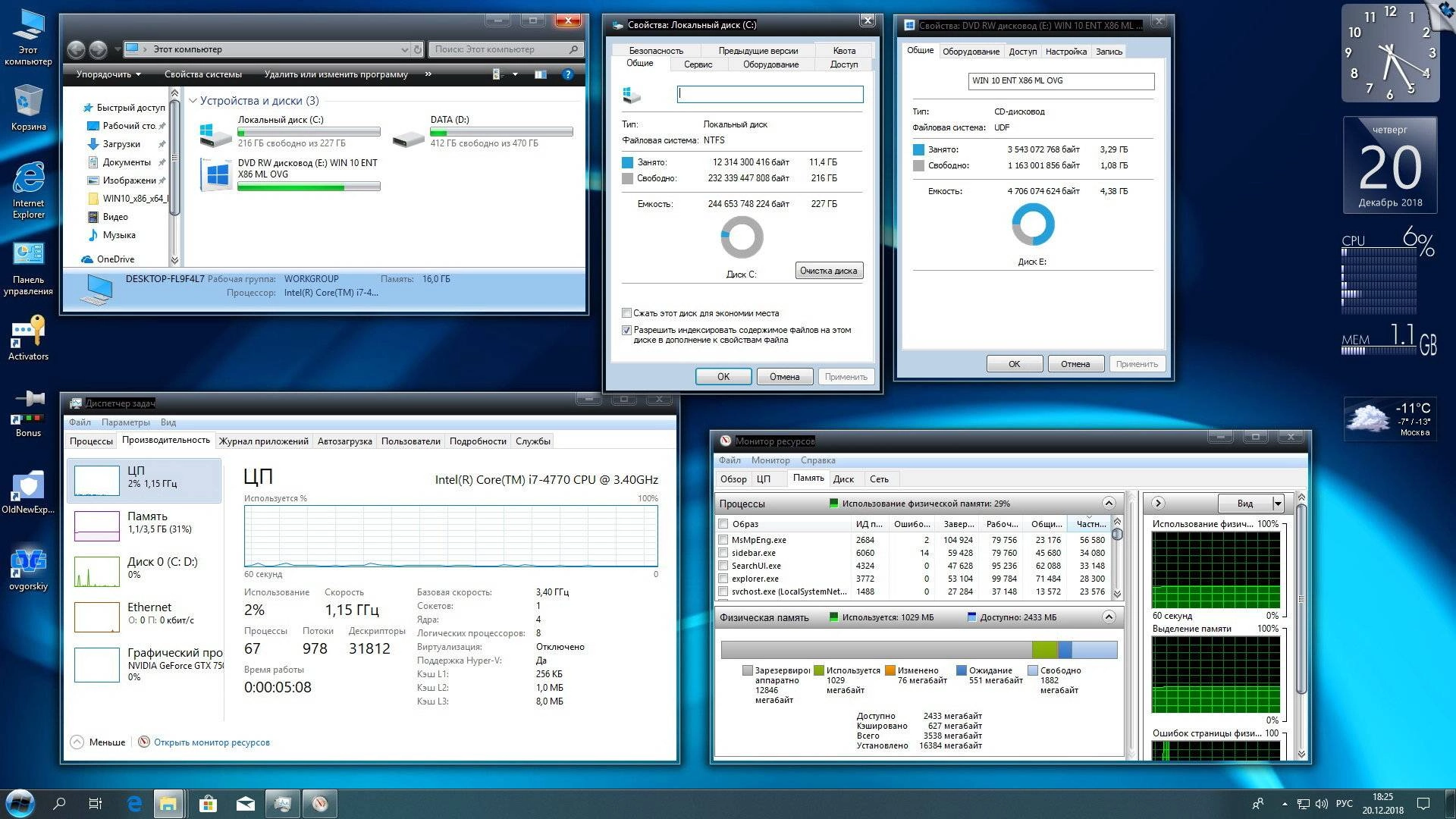The image size is (1456, 819).
Task: Select DVD RW drive (E:) icon
Action: click(x=217, y=174)
